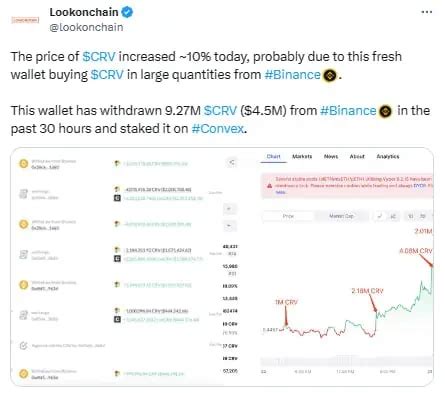Open the first $CRV cashtag link
Screen dimensions: 445x393
pos(99,57)
